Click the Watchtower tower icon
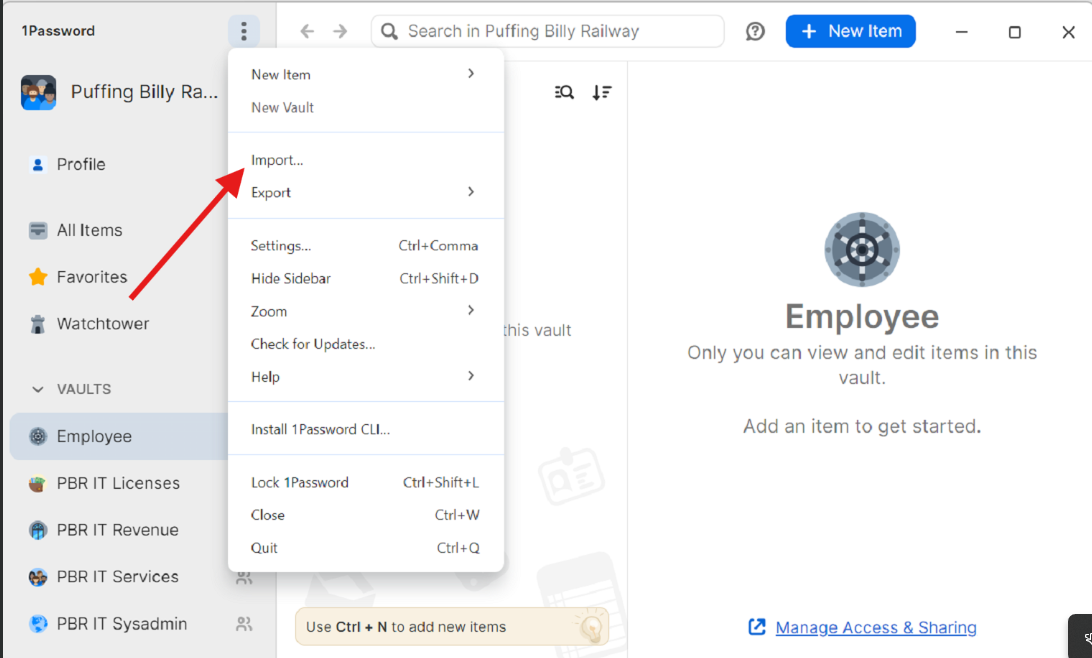The height and width of the screenshot is (658, 1092). point(38,324)
